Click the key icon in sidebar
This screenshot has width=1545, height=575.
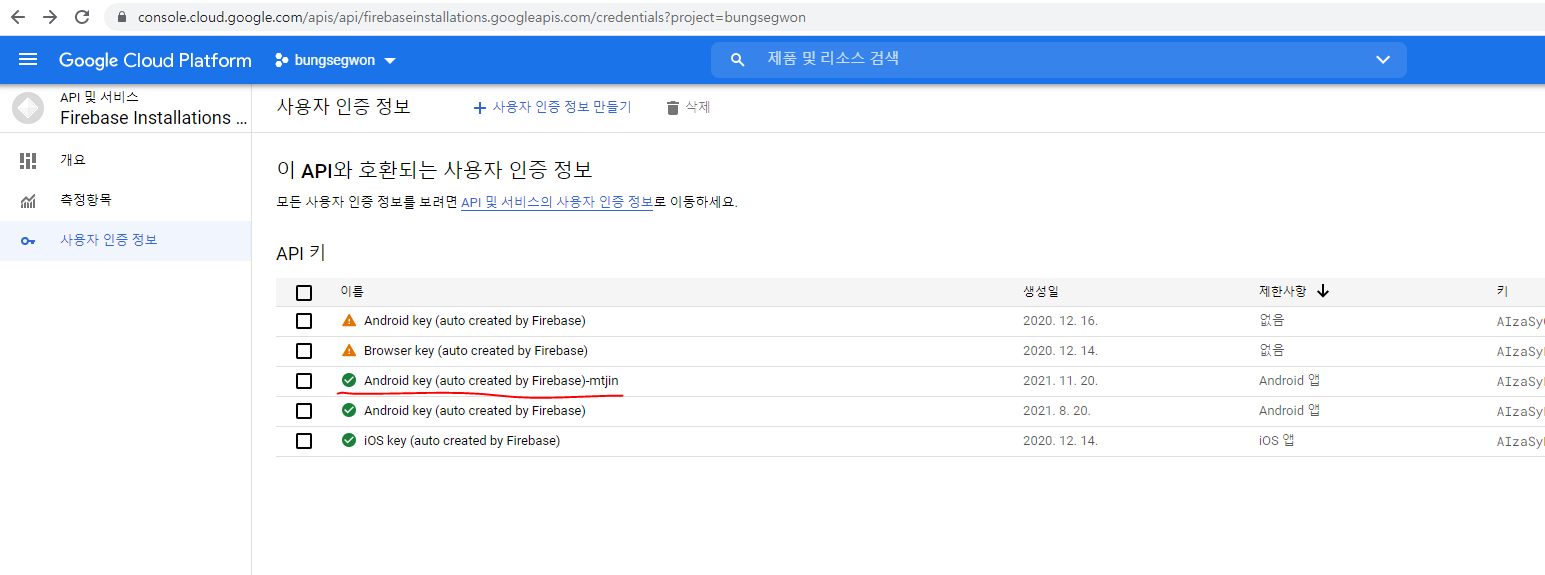[28, 241]
